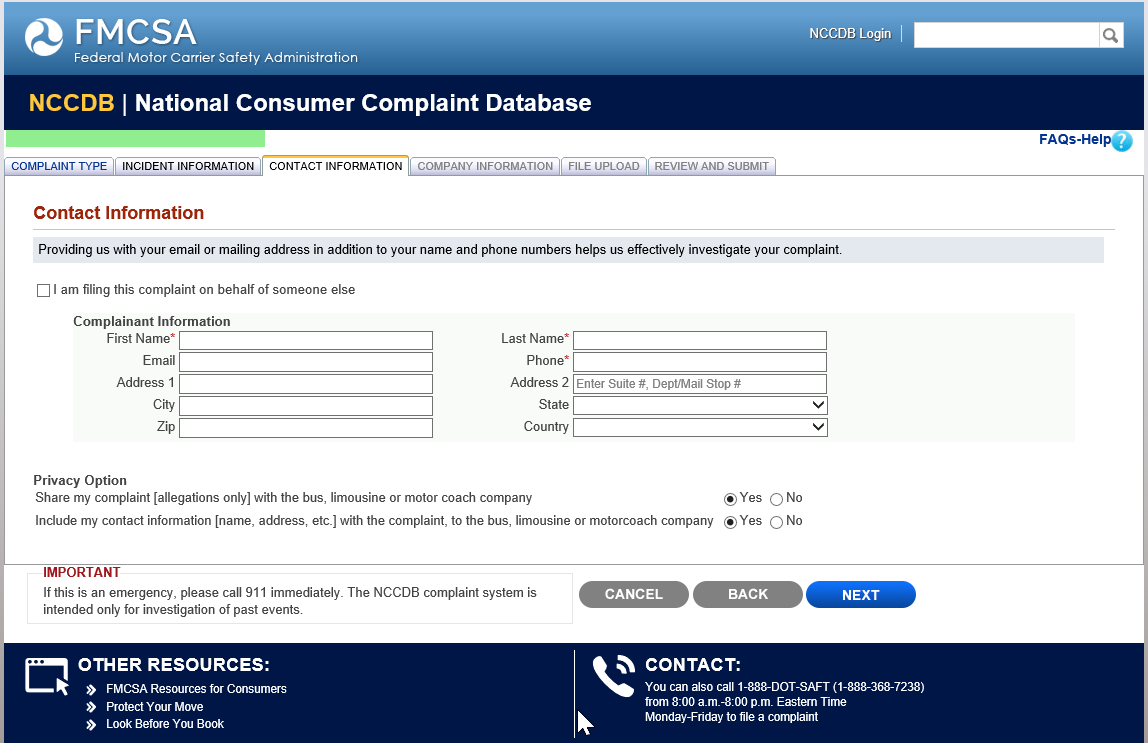Click the Next button

coord(861,594)
